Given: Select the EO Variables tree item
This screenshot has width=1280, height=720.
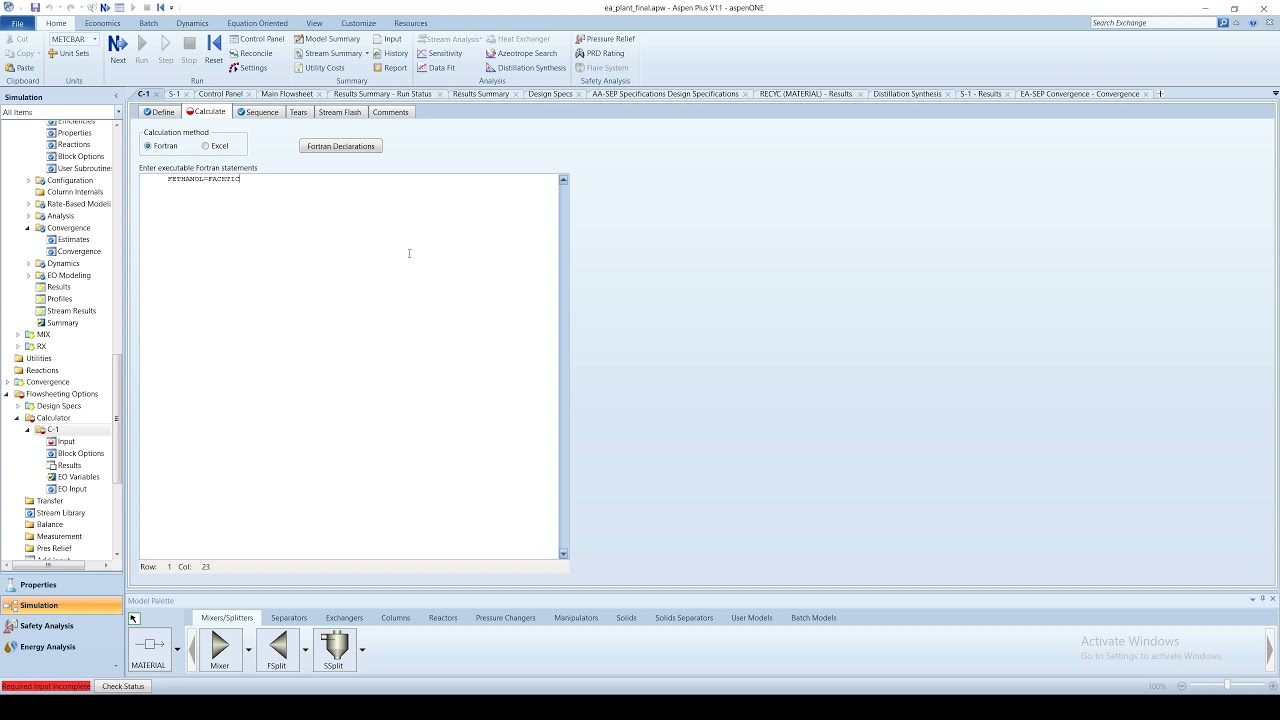Looking at the screenshot, I should (x=72, y=477).
